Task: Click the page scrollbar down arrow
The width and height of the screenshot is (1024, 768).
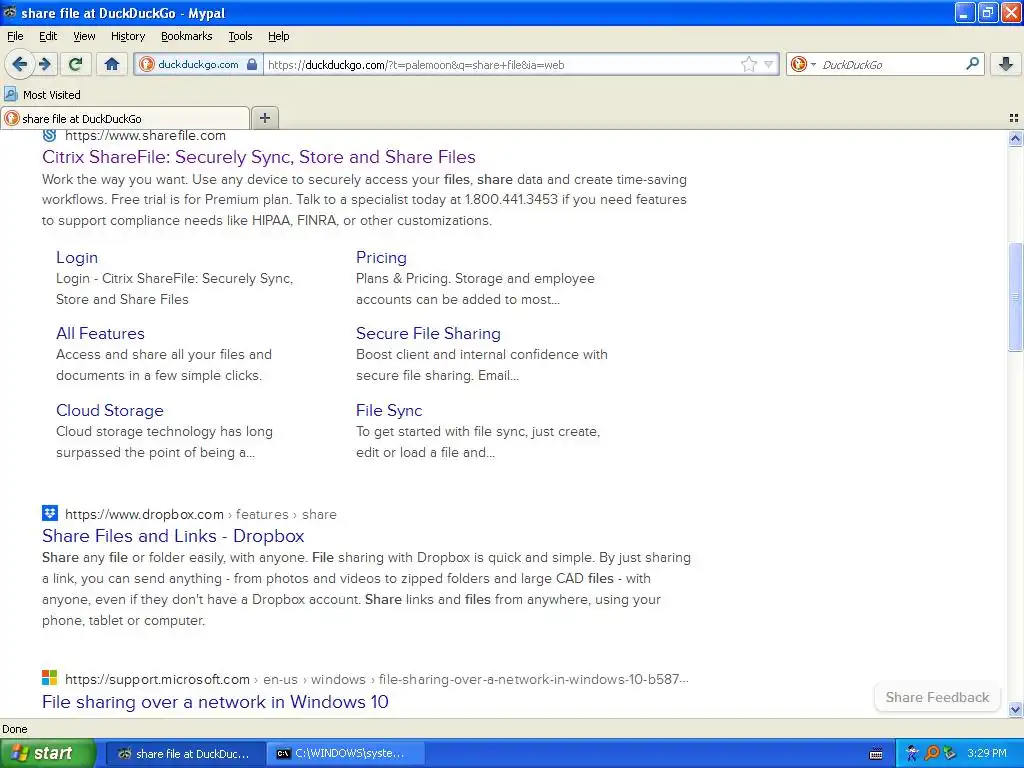Action: [1015, 709]
